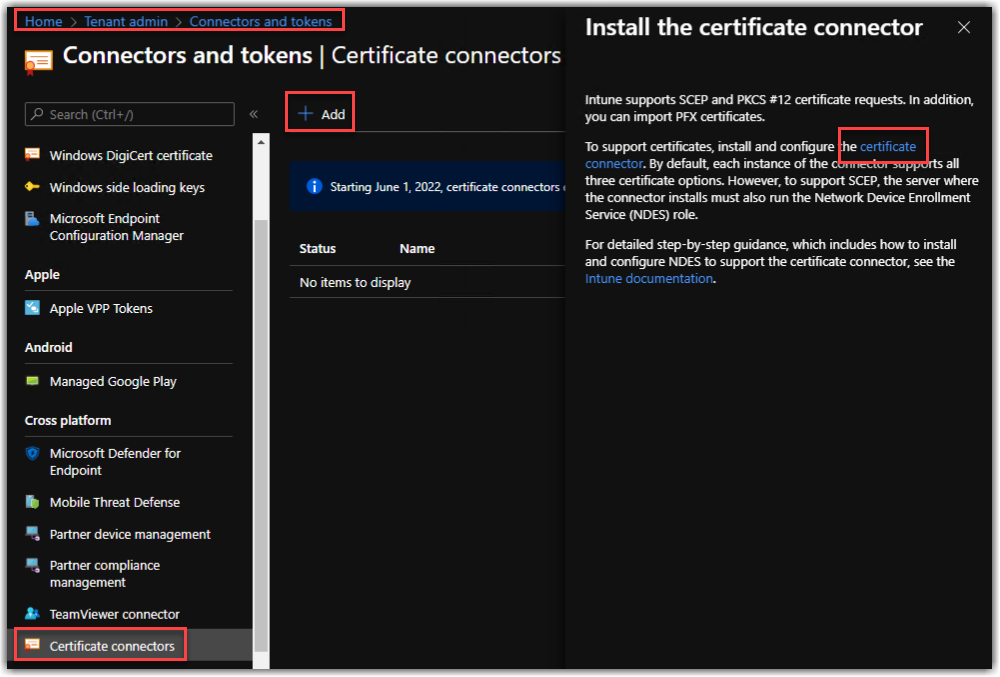The width and height of the screenshot is (1000, 677).
Task: Click the magnifier icon in the search box
Action: tap(38, 114)
